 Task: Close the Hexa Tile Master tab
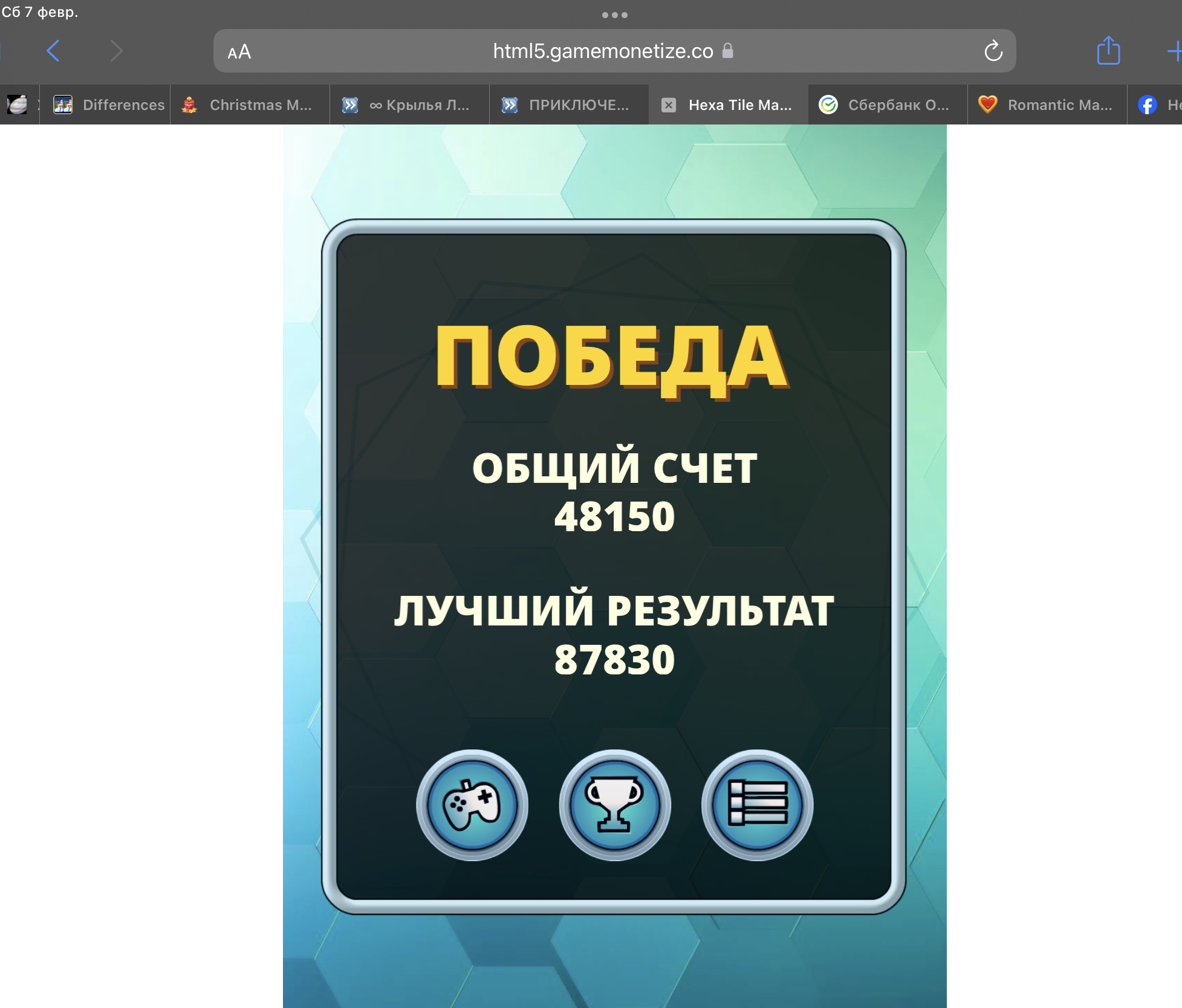tap(669, 105)
